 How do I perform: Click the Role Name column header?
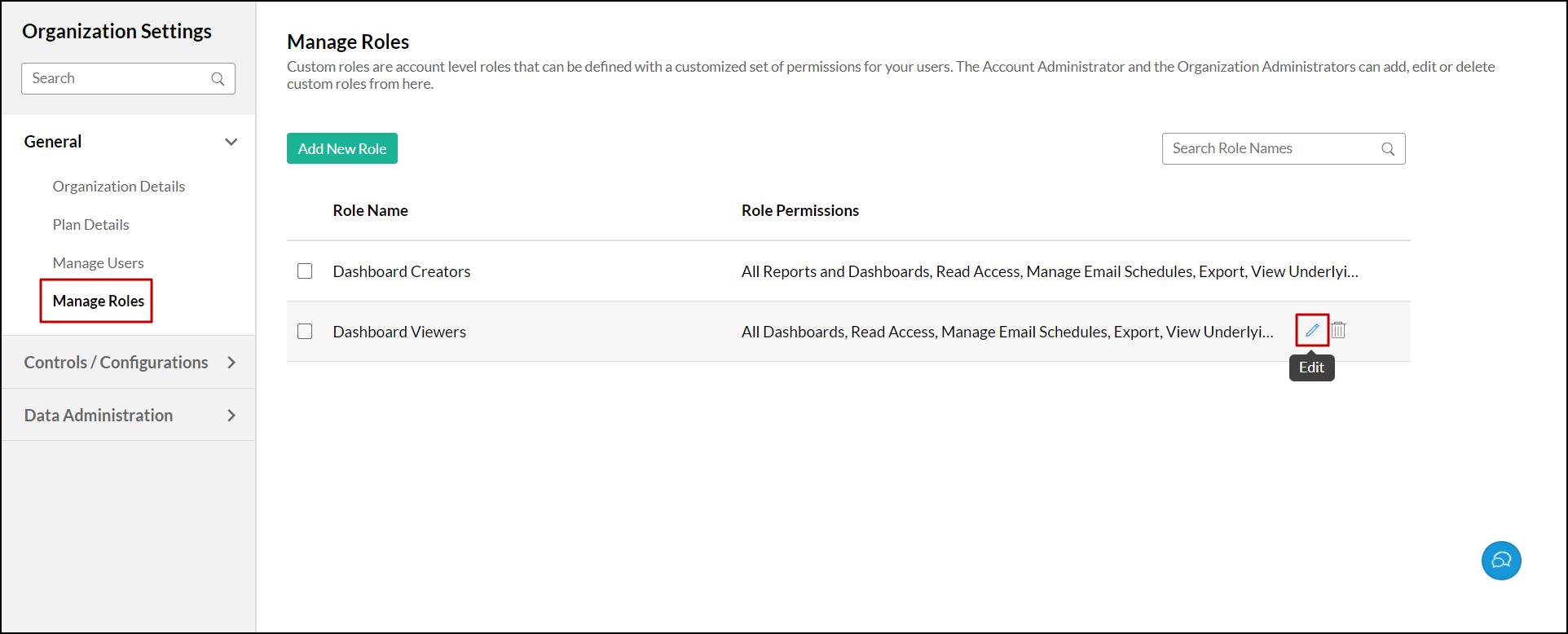tap(371, 211)
